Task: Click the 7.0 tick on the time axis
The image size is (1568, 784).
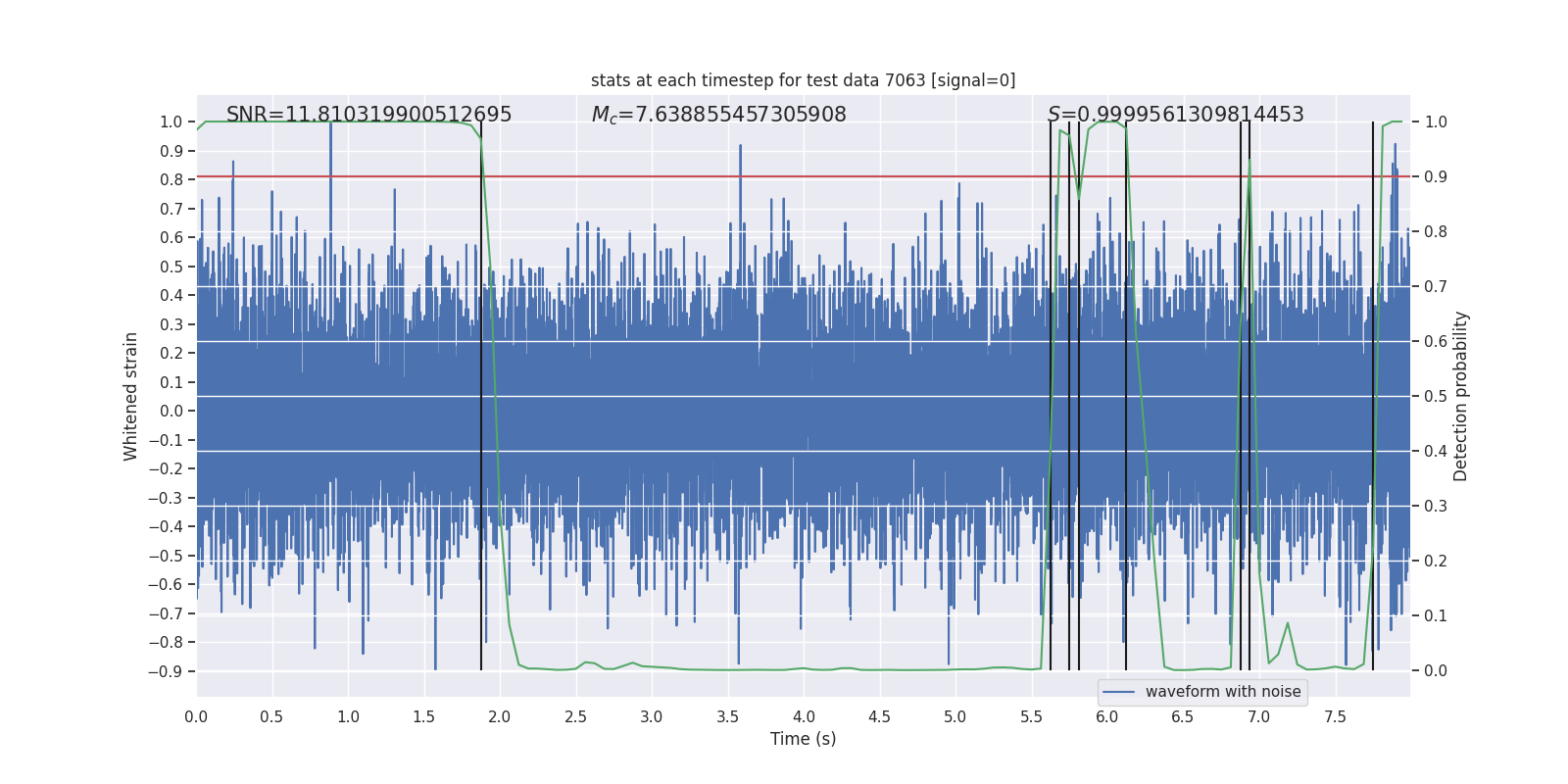Action: (1259, 716)
